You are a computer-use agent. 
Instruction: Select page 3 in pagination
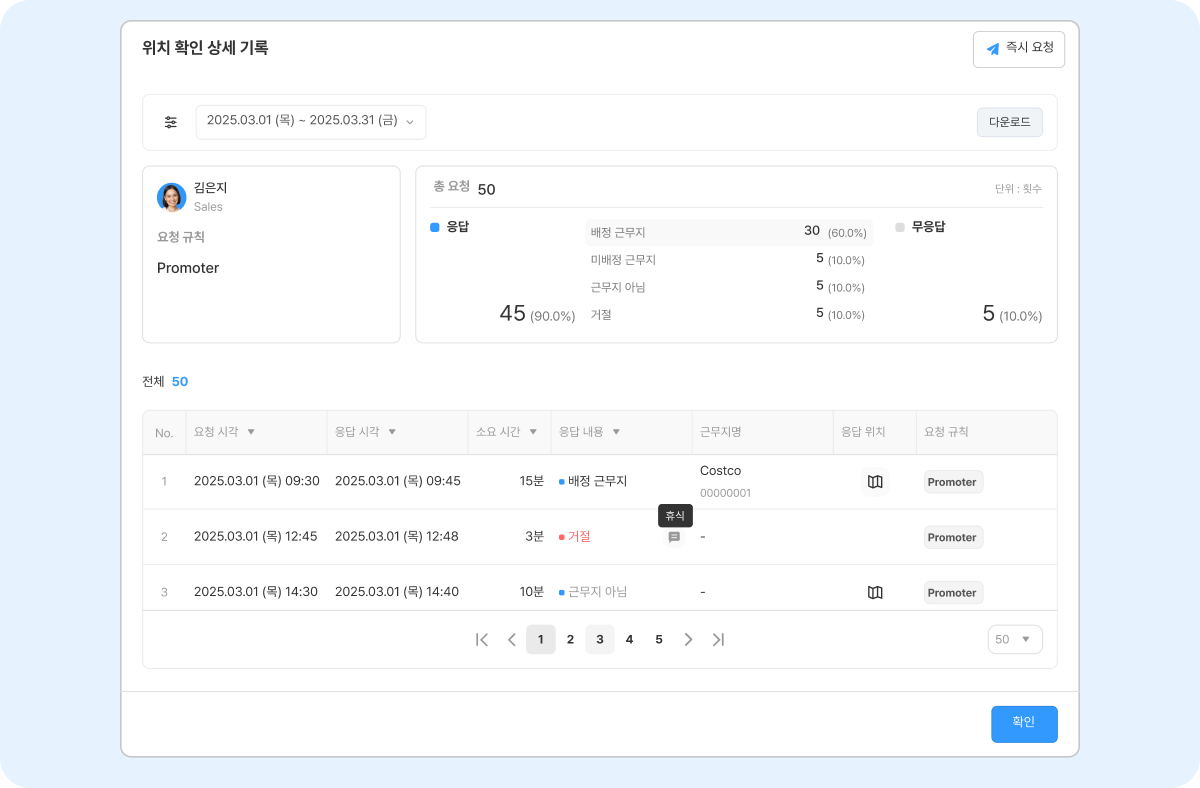(x=600, y=639)
